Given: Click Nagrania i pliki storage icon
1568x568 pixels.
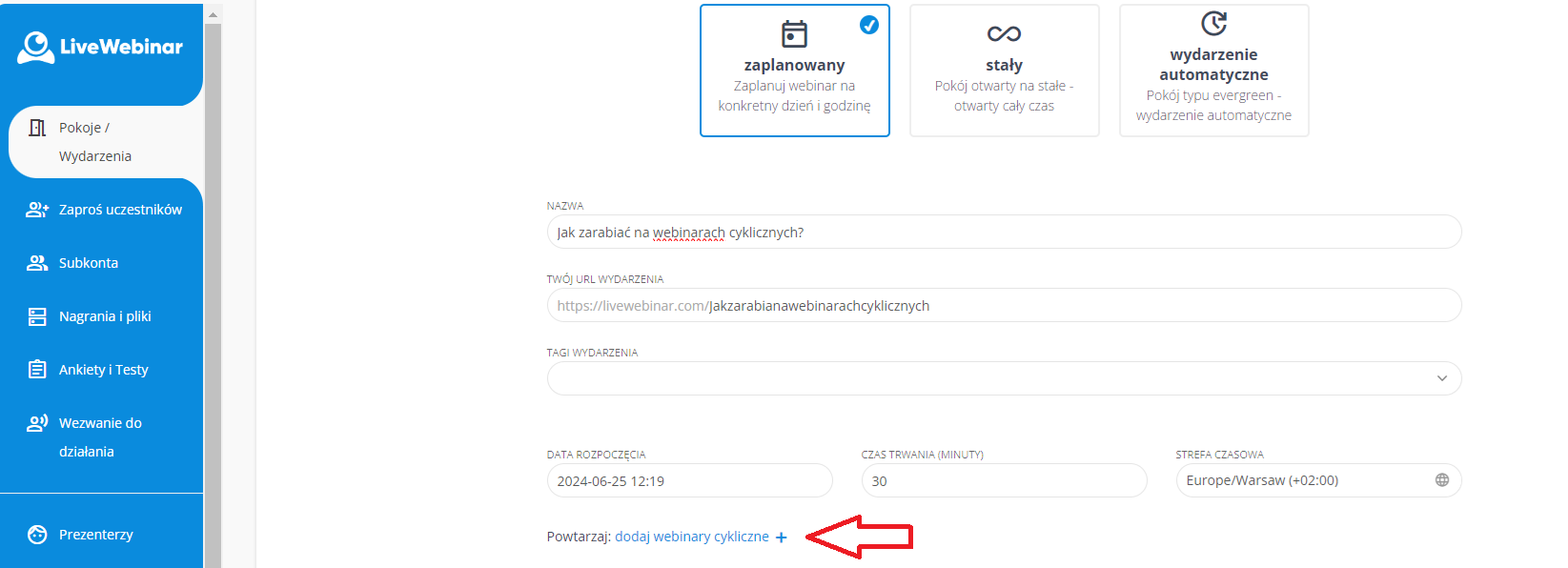Looking at the screenshot, I should (37, 316).
